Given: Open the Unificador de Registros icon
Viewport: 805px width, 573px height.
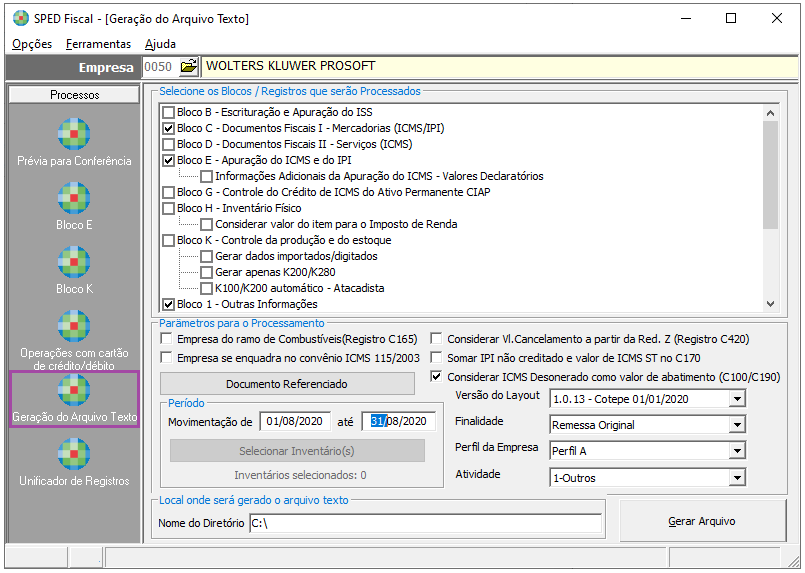Looking at the screenshot, I should pyautogui.click(x=74, y=454).
